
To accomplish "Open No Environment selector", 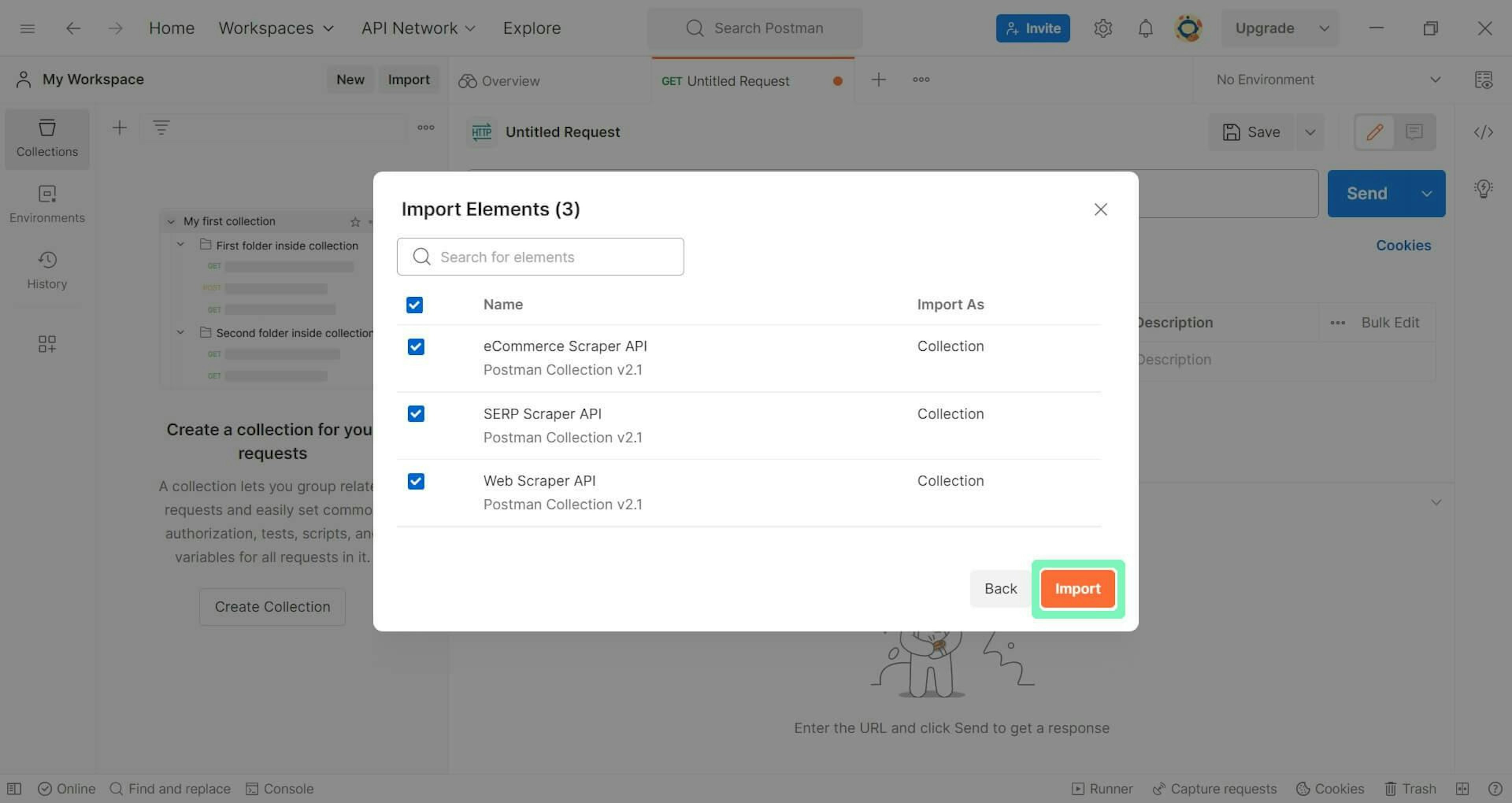I will tap(1328, 80).
